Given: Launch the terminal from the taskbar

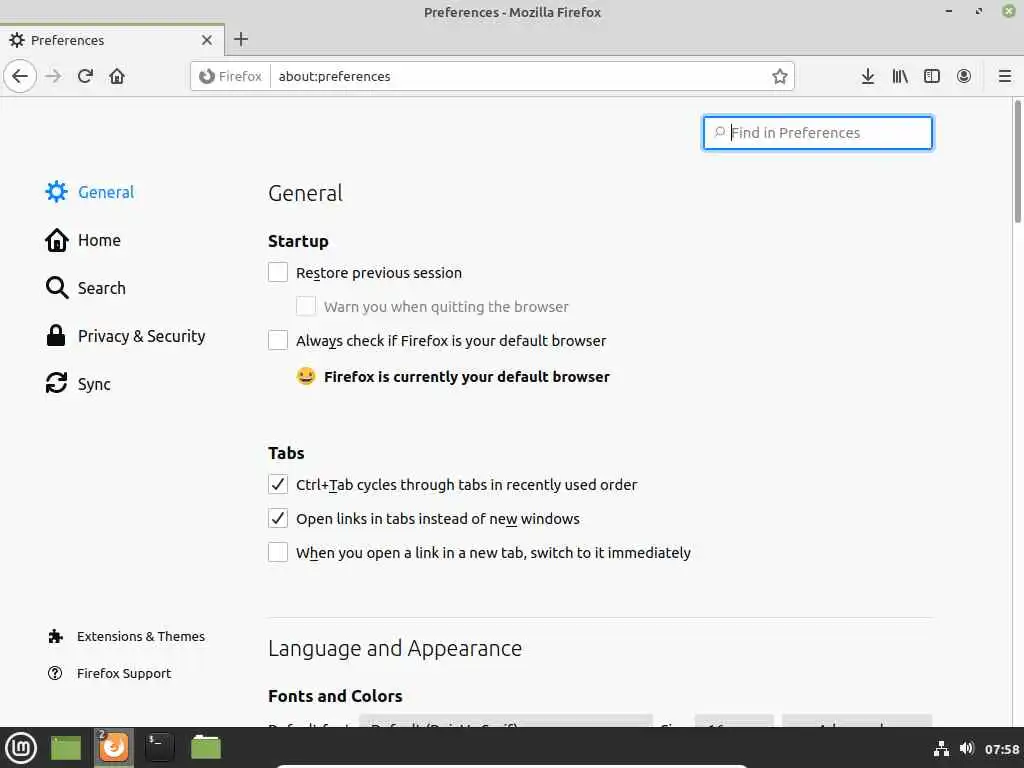Looking at the screenshot, I should [x=159, y=748].
